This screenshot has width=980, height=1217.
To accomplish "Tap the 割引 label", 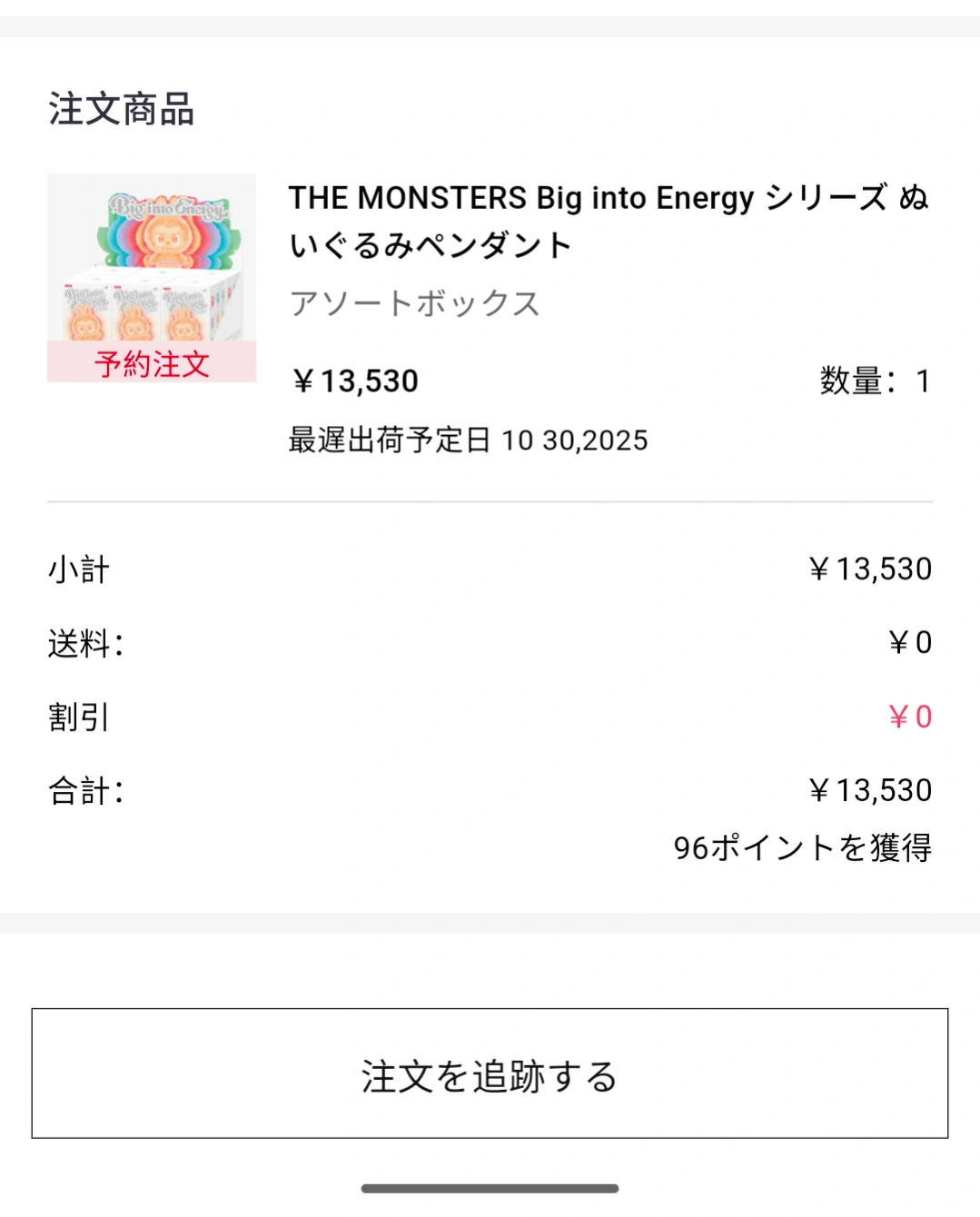I will tap(79, 717).
